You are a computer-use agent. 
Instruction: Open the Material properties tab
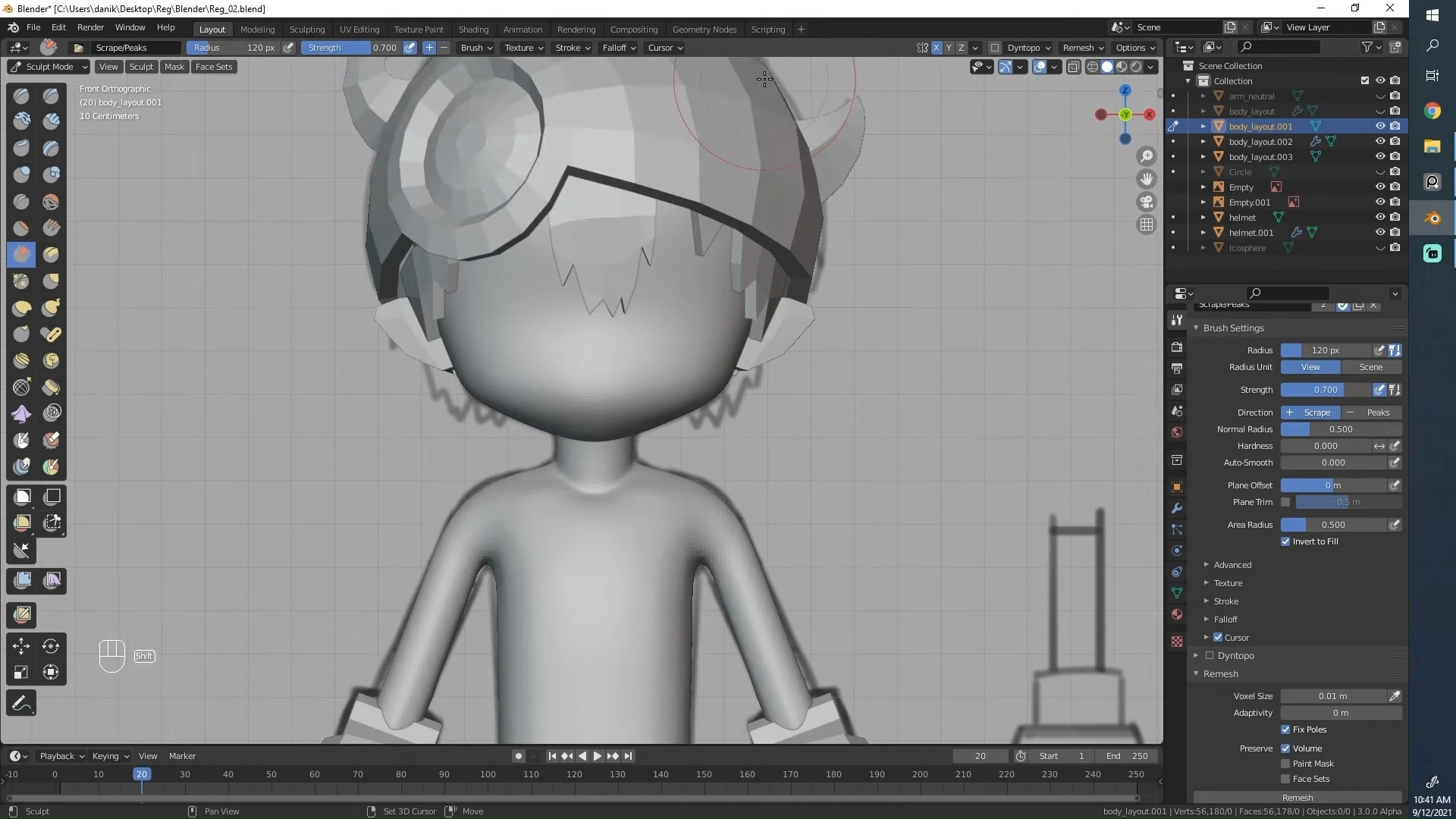1177,614
